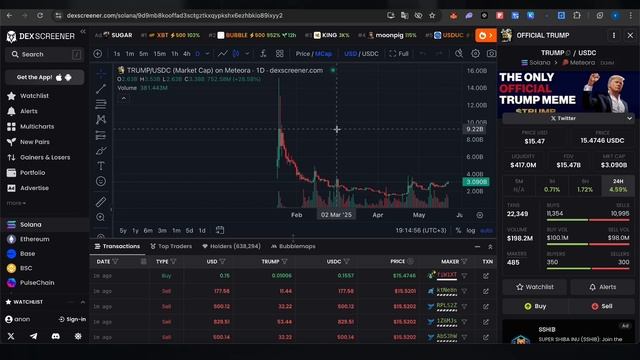Select the trend line drawing tool
640x360 pixels.
tap(101, 89)
